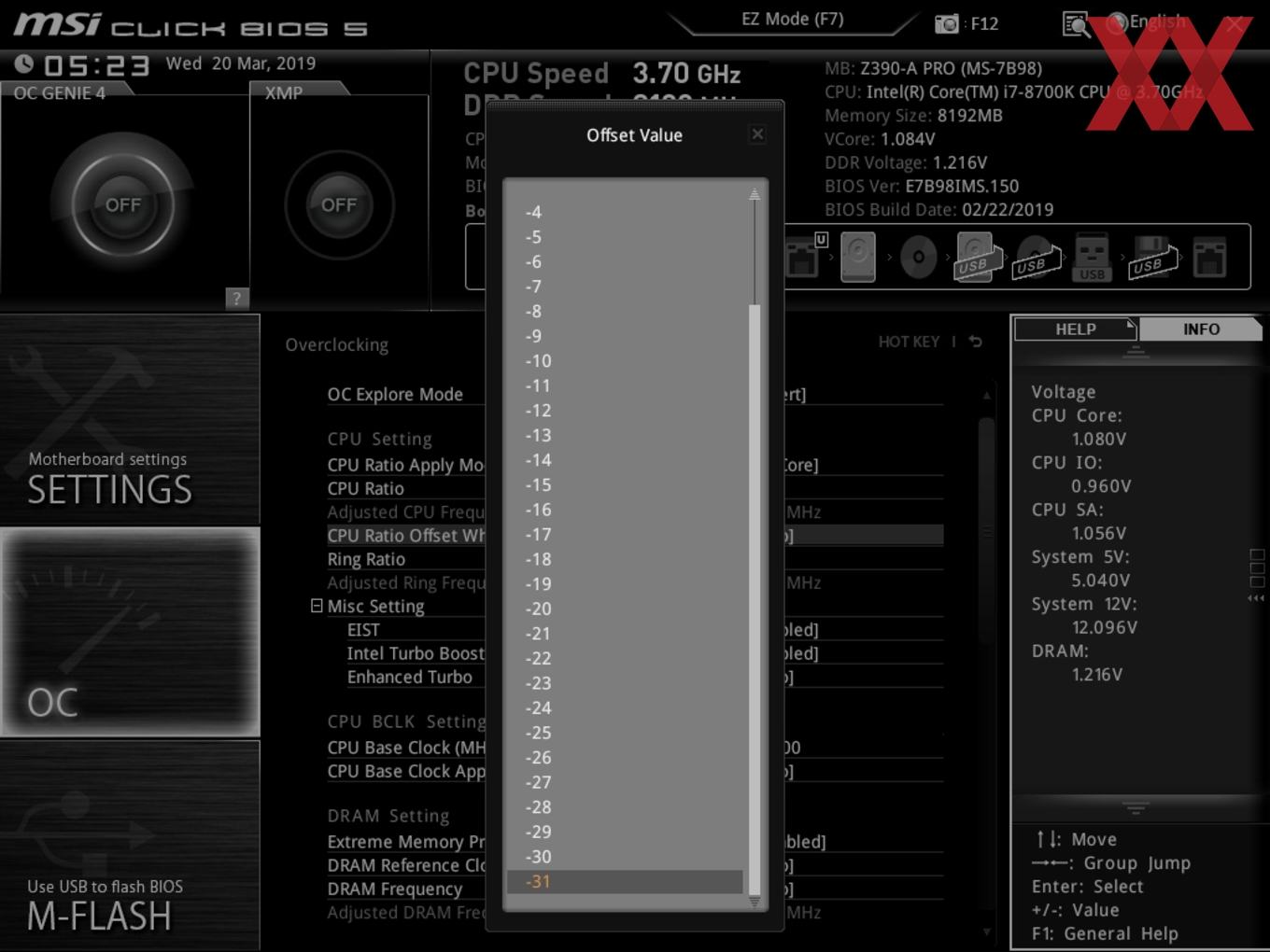Switch to the HELP tab
The height and width of the screenshot is (952, 1270).
[x=1076, y=329]
